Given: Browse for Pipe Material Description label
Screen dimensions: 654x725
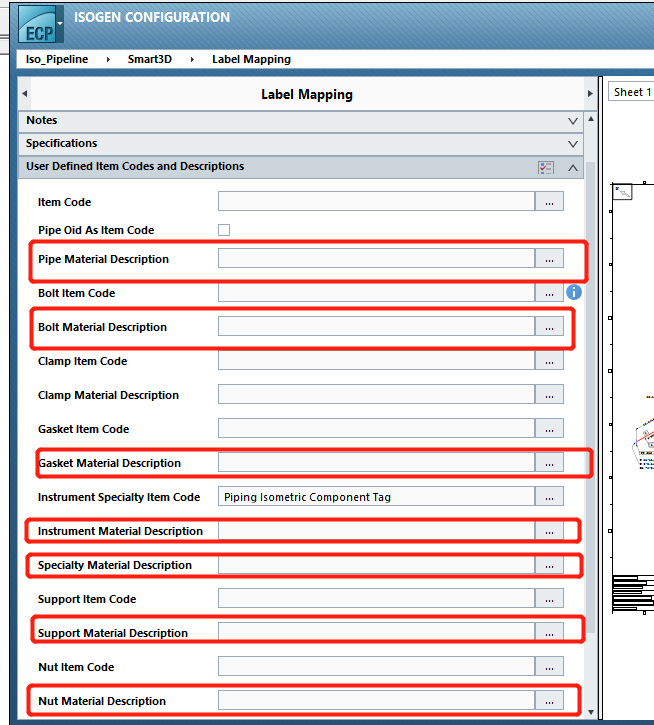Looking at the screenshot, I should (x=549, y=258).
